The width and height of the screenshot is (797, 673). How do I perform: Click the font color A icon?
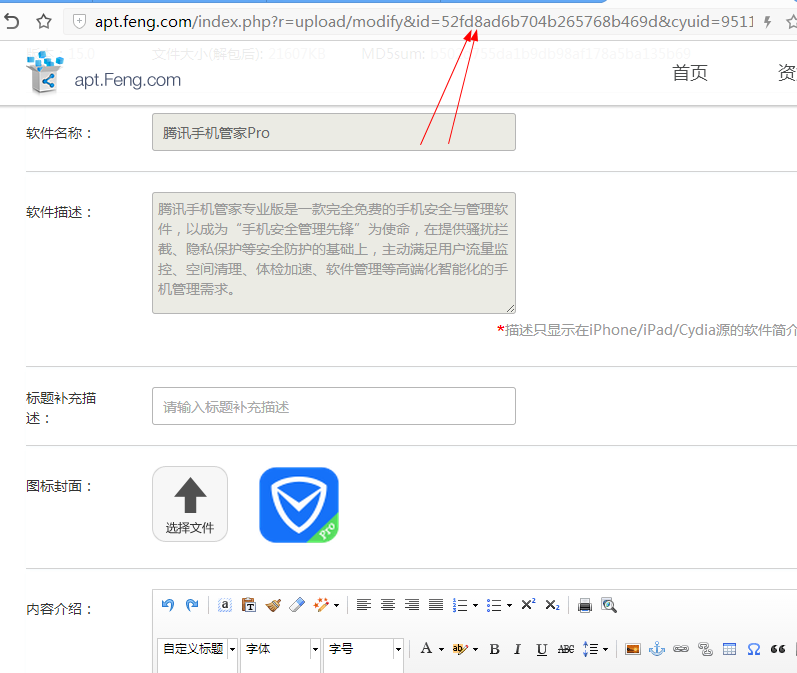pyautogui.click(x=426, y=649)
